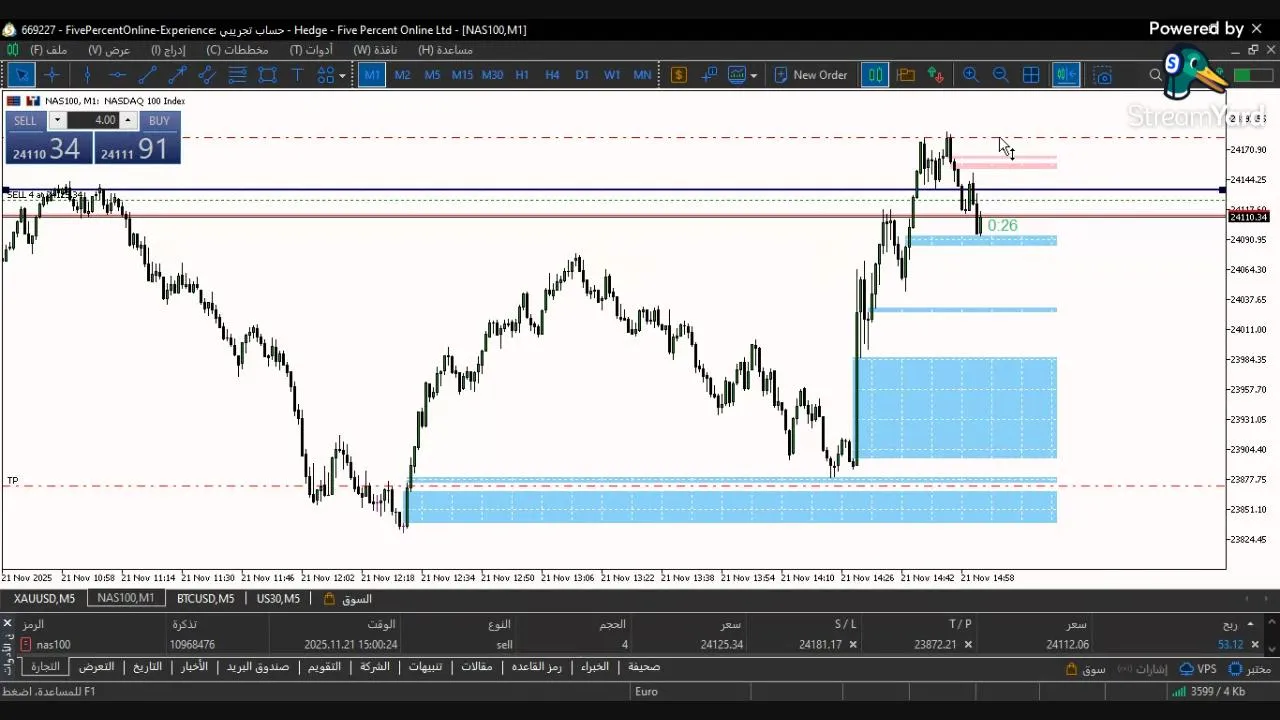The image size is (1280, 720).
Task: Toggle the one-click trading dollar icon
Action: tap(679, 75)
